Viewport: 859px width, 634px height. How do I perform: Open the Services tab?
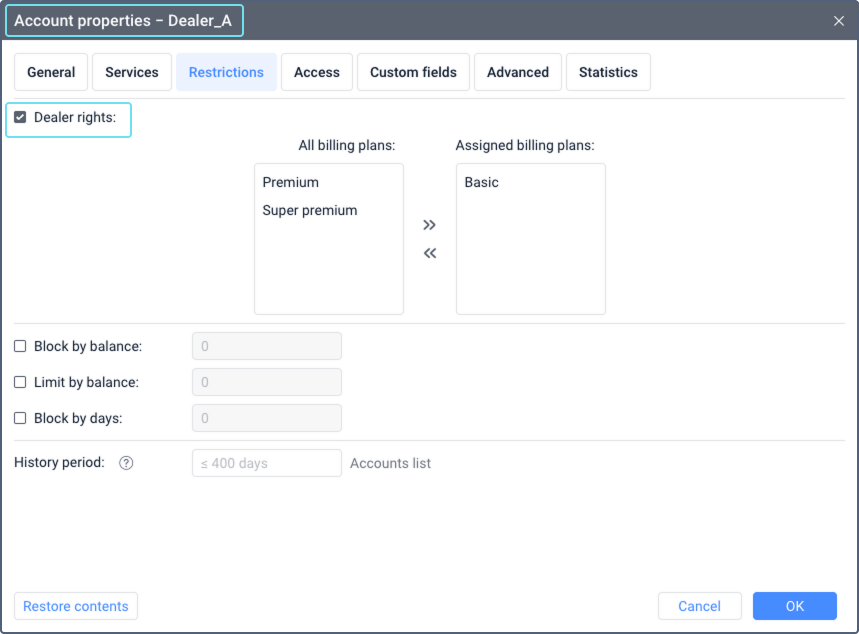coord(131,71)
